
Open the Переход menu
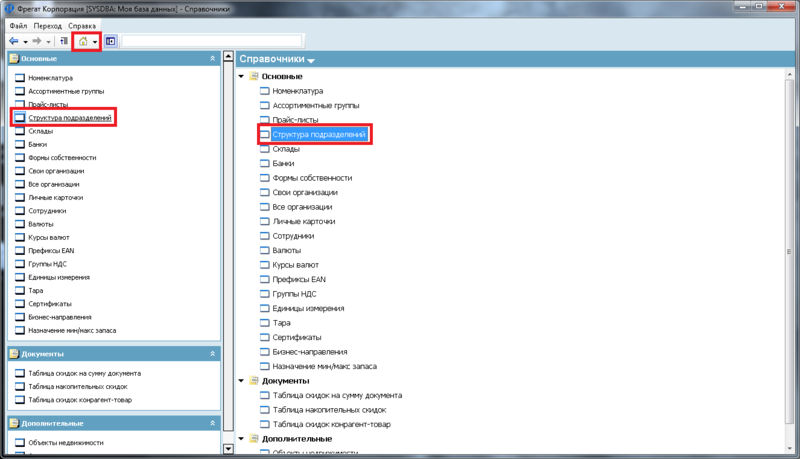coord(47,26)
